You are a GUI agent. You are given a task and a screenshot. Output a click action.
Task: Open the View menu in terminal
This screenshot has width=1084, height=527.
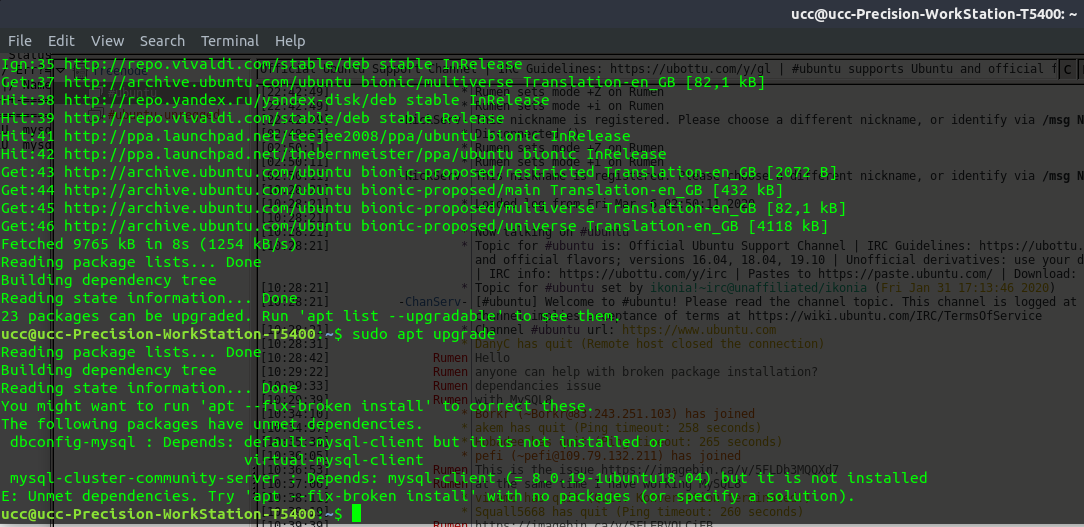point(107,41)
